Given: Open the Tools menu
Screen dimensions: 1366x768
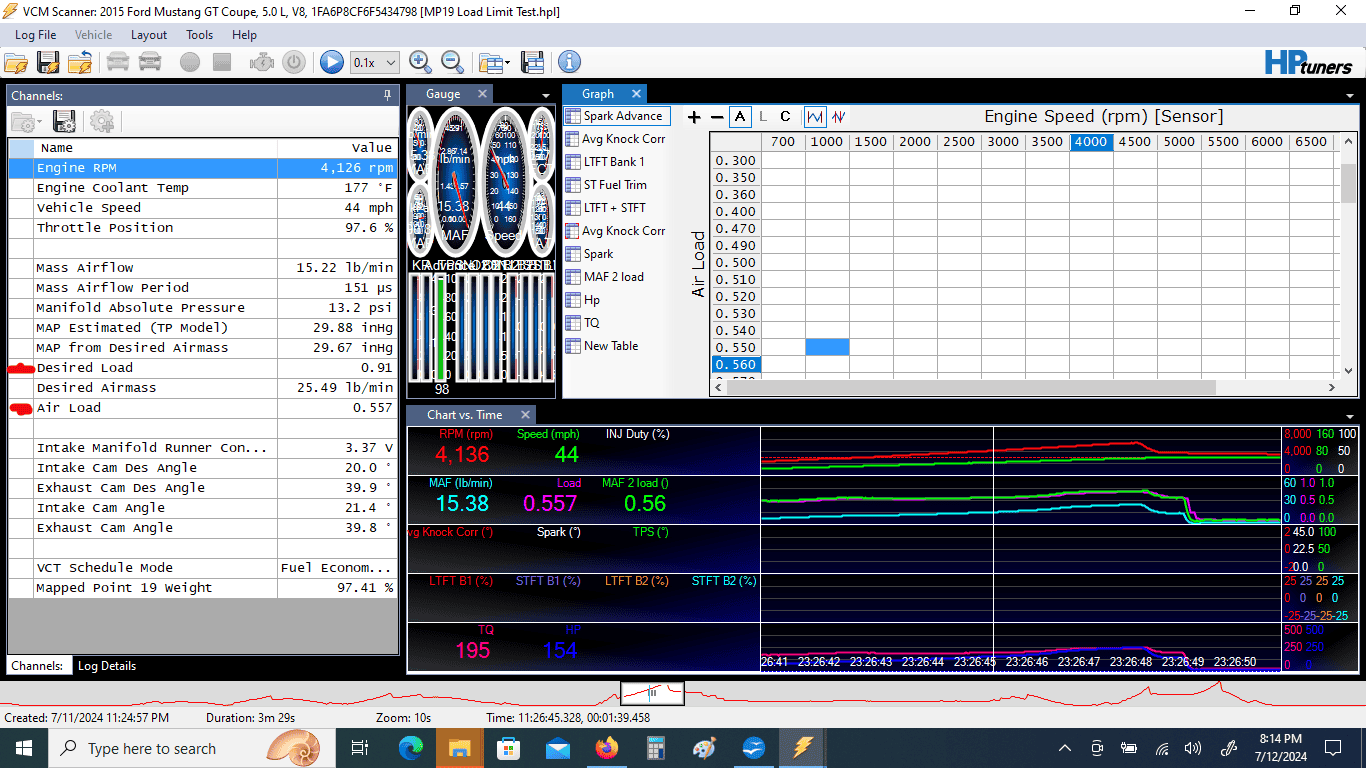Looking at the screenshot, I should [x=199, y=35].
